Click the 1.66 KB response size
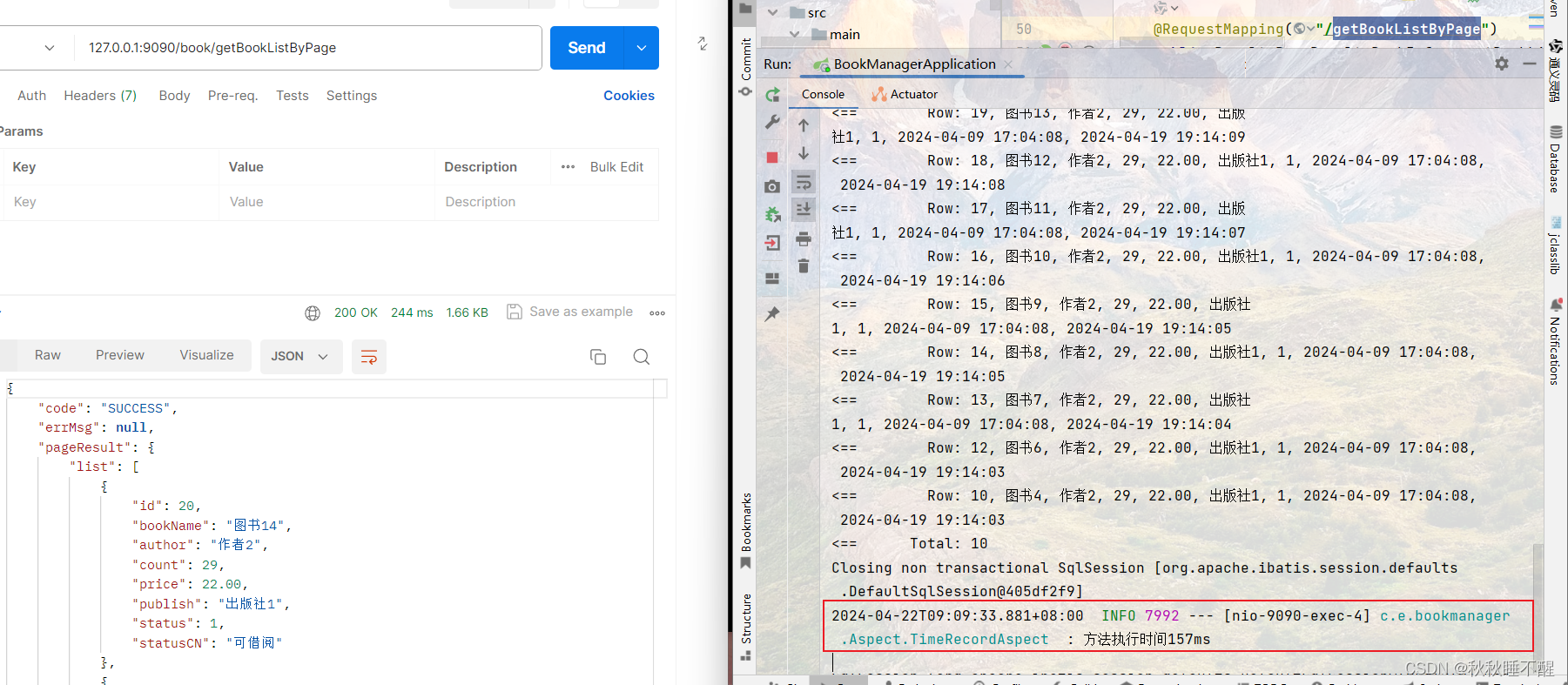Viewport: 1568px width, 685px height. (x=468, y=312)
